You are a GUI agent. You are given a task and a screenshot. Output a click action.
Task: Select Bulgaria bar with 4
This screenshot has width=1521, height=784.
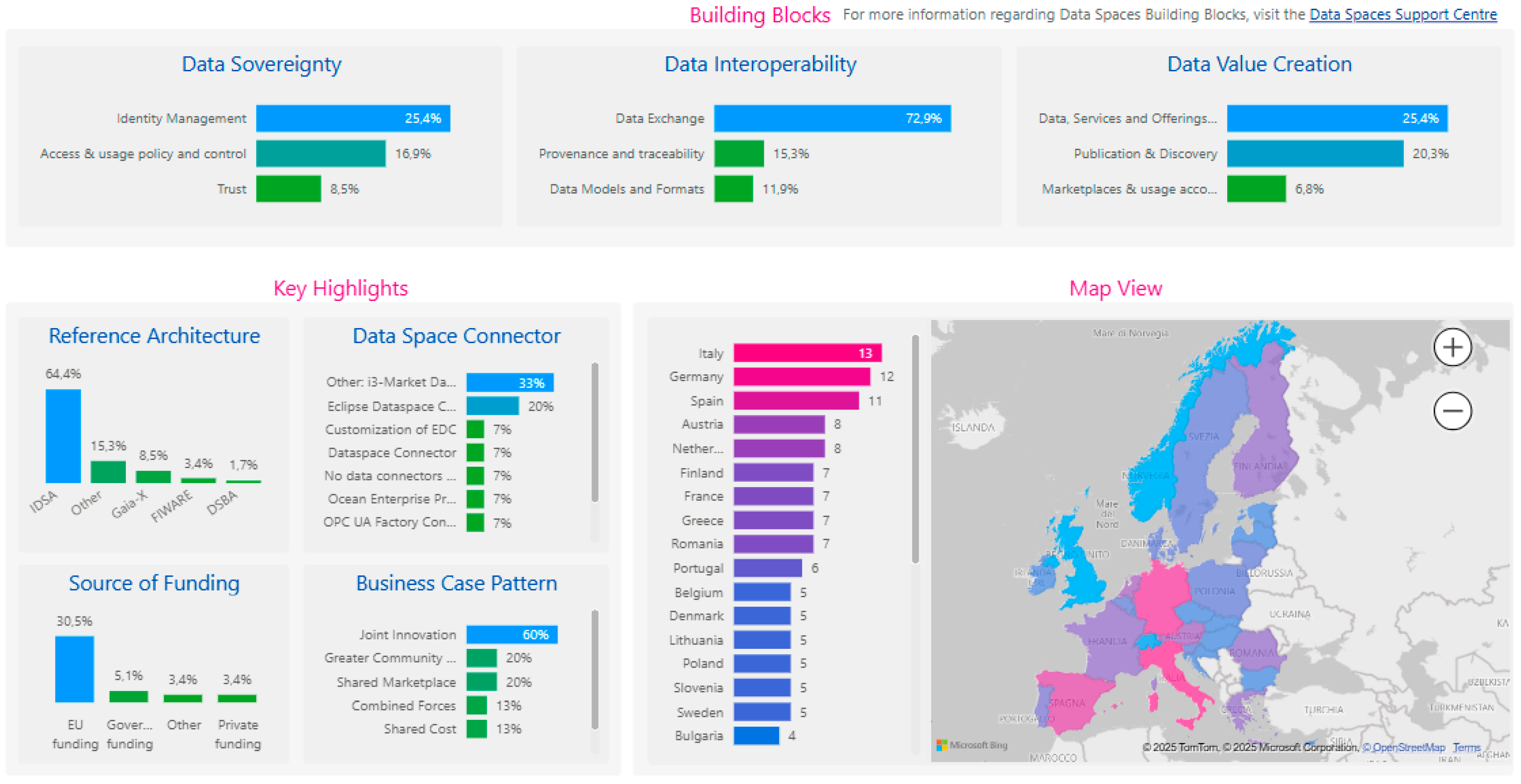pyautogui.click(x=756, y=736)
